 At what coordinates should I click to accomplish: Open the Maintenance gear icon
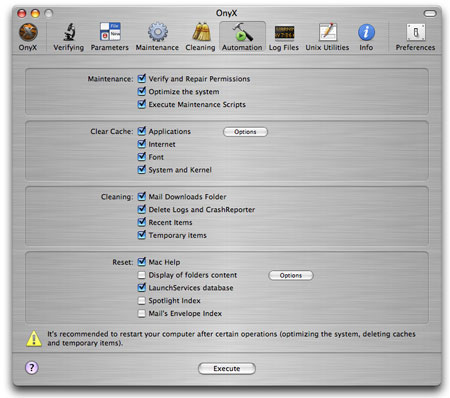tap(157, 32)
